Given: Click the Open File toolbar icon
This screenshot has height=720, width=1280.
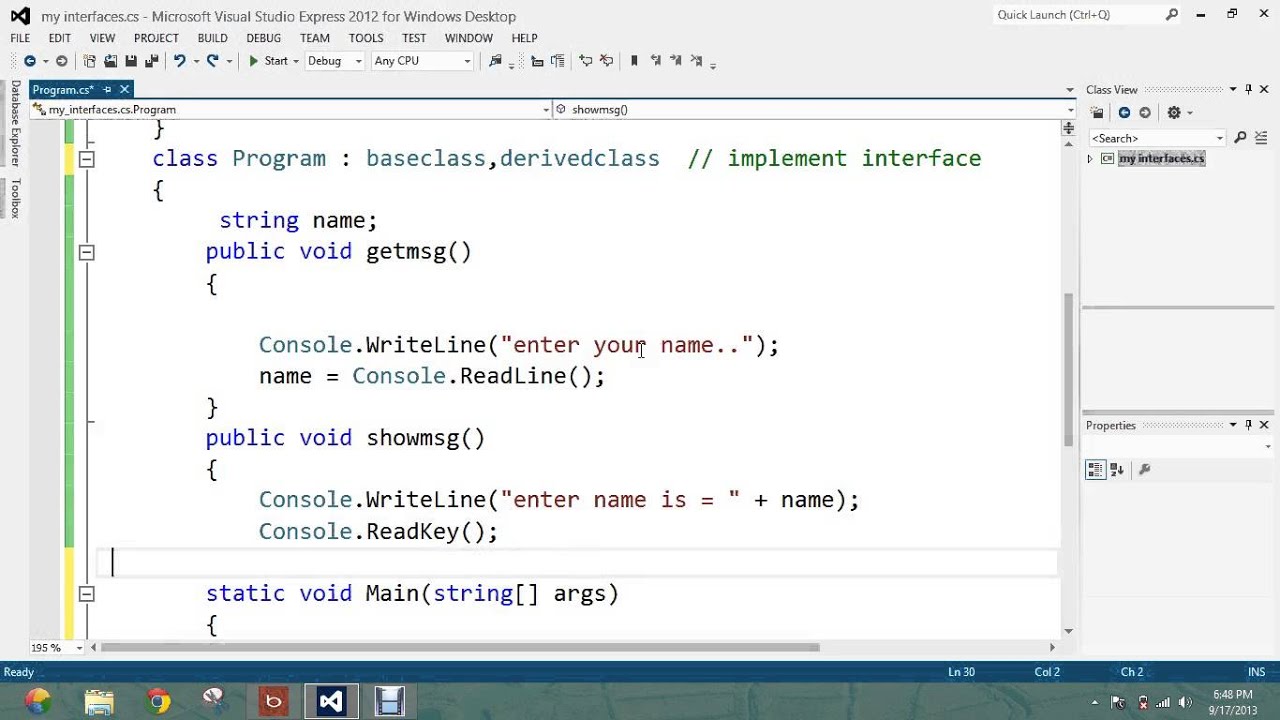Looking at the screenshot, I should 110,61.
